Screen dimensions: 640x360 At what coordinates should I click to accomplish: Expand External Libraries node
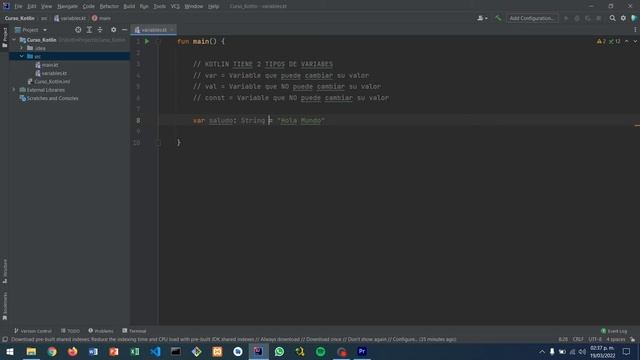pyautogui.click(x=14, y=90)
